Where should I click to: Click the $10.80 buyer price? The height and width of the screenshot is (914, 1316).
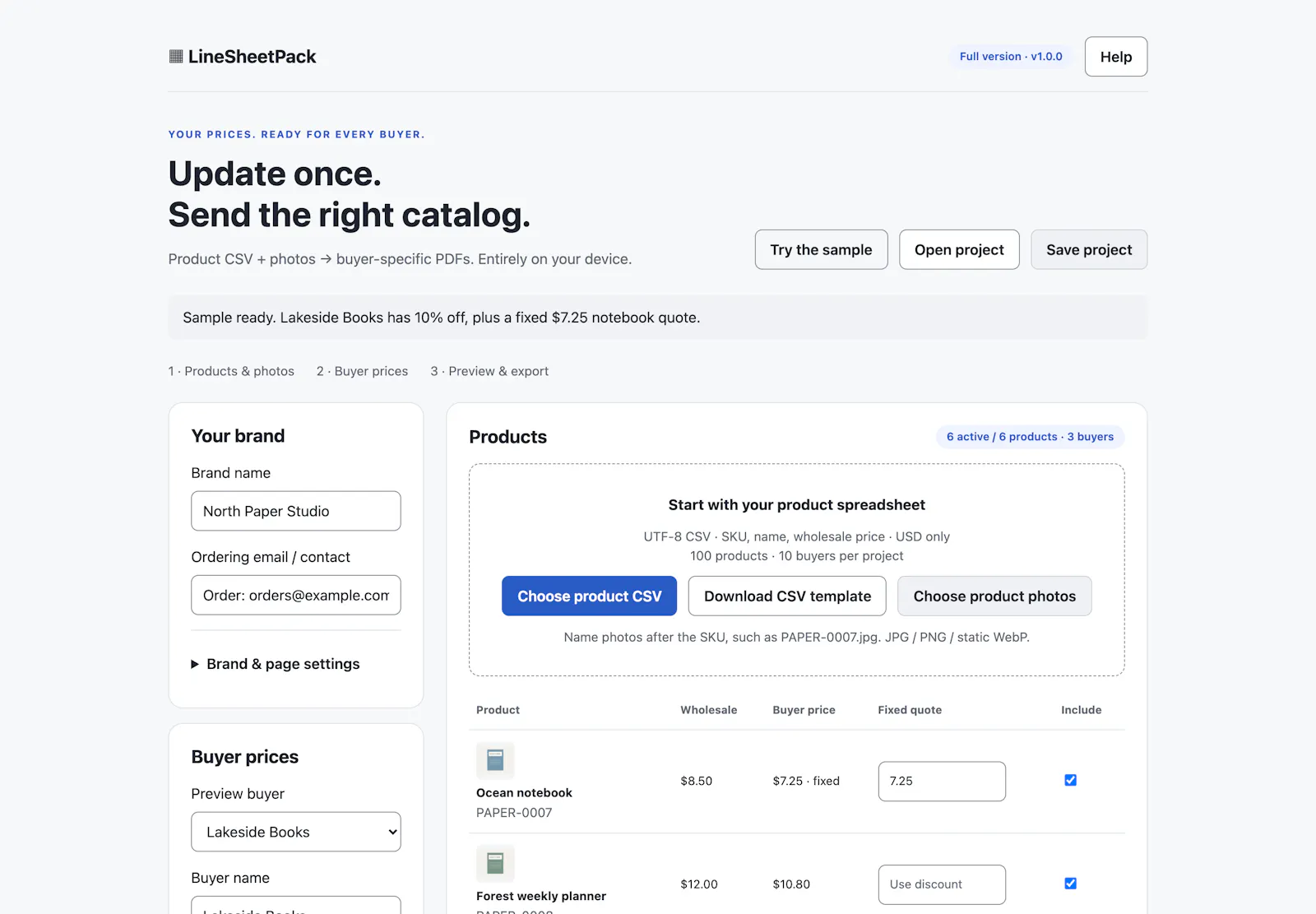tap(791, 884)
